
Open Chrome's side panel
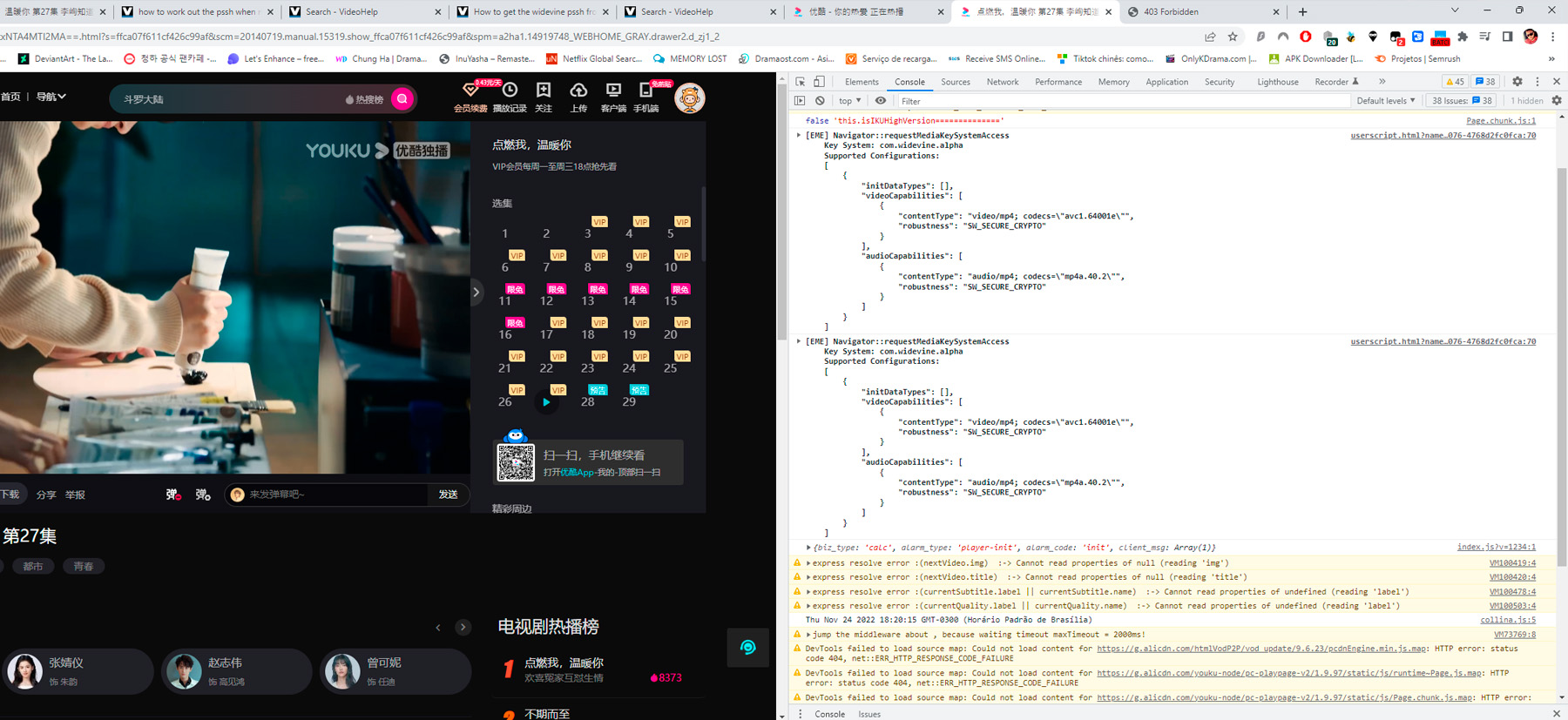click(1508, 37)
